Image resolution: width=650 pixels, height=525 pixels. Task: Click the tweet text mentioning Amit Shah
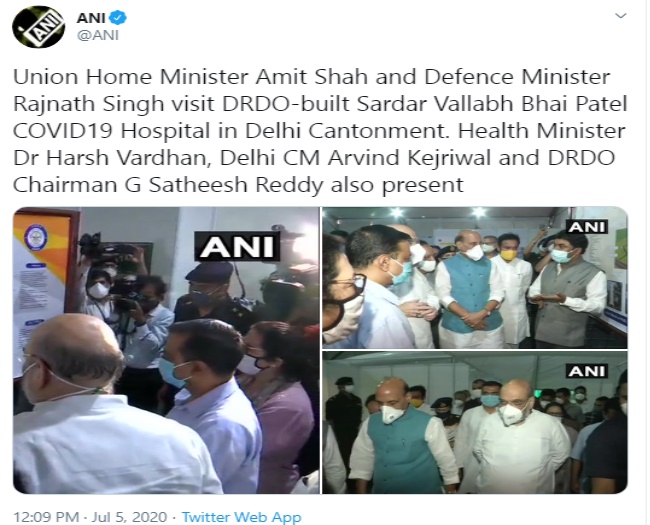coord(320,131)
